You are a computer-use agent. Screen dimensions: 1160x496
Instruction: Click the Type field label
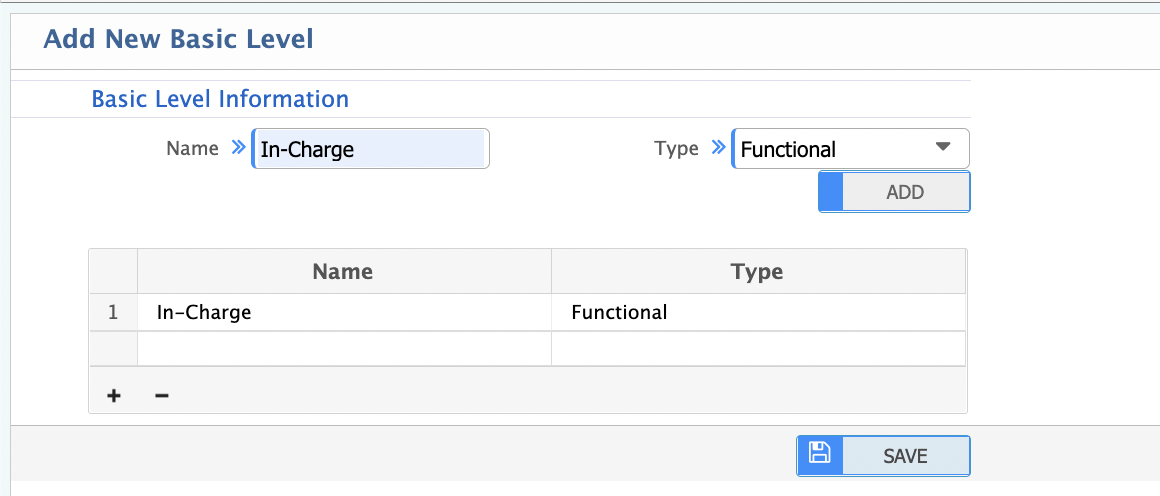[676, 148]
